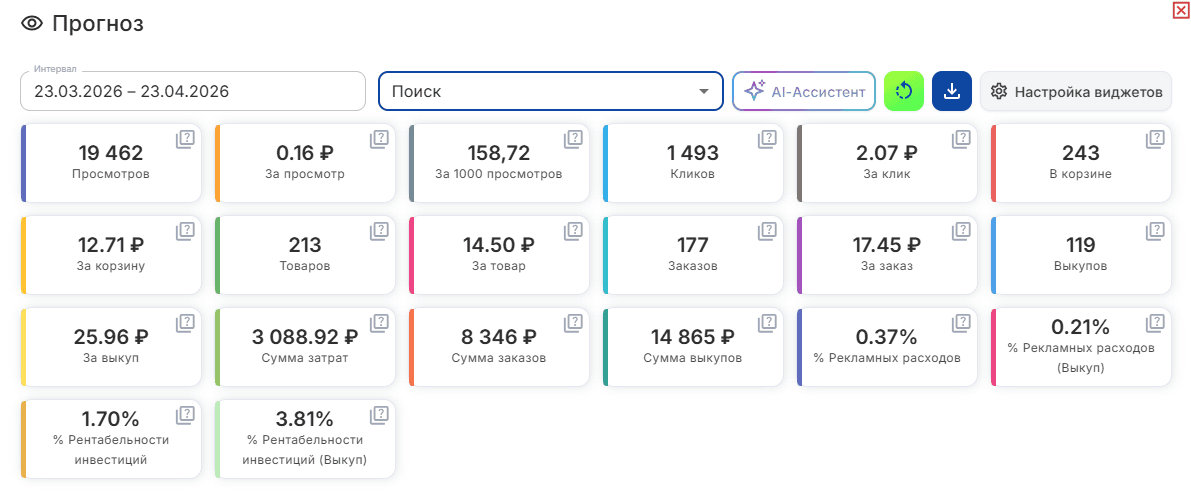1191x495 pixels.
Task: Open info icon on Сумма заказов widget
Action: [573, 323]
